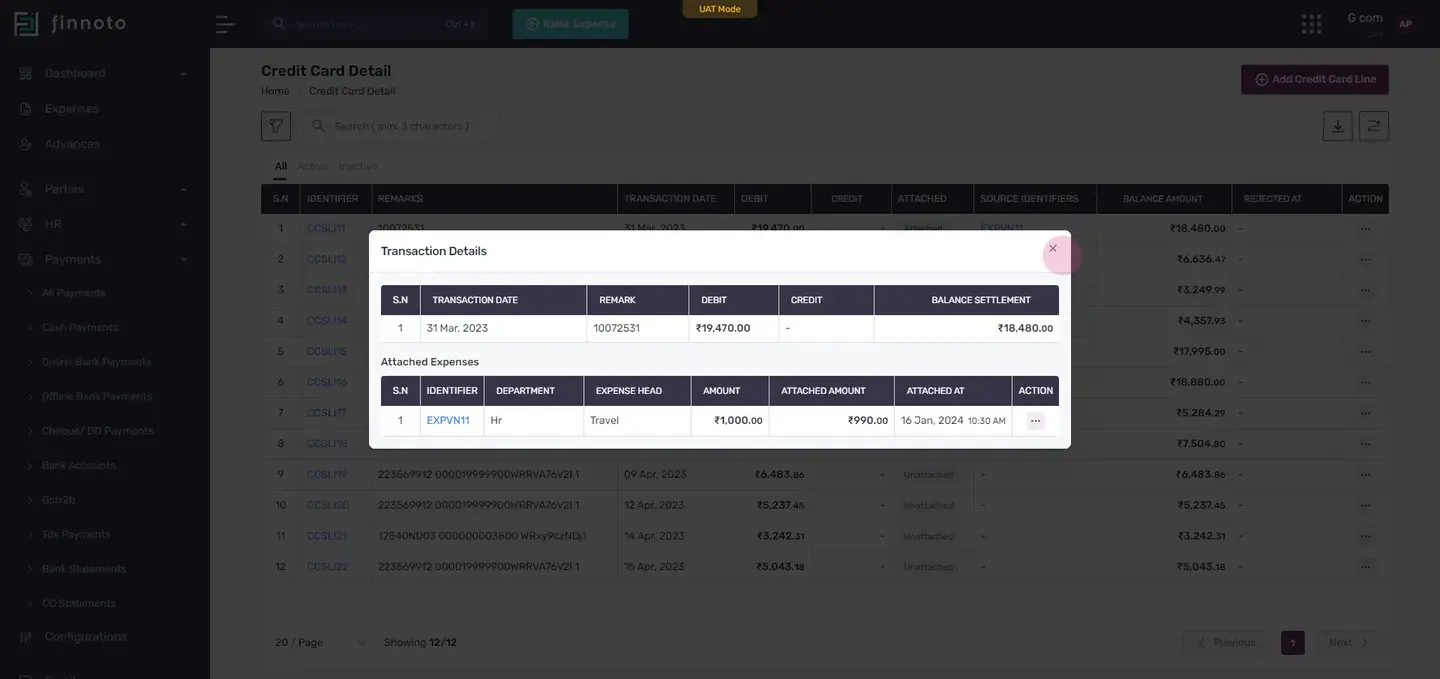Open the AP user avatar menu
Viewport: 1440px width, 679px height.
1405,24
